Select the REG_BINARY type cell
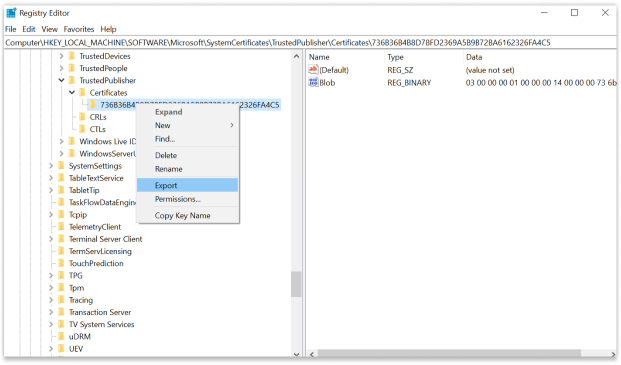This screenshot has height=365, width=621. coord(409,83)
